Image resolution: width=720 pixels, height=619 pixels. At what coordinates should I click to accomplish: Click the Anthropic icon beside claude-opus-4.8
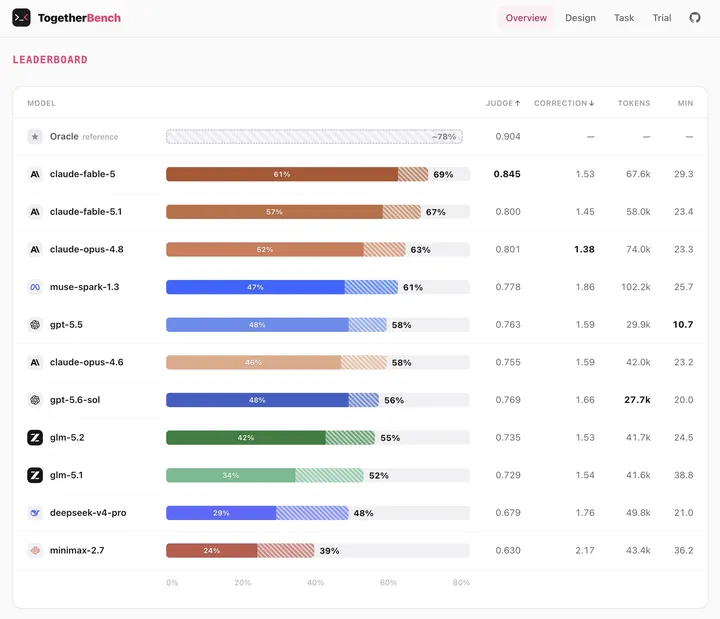[35, 249]
